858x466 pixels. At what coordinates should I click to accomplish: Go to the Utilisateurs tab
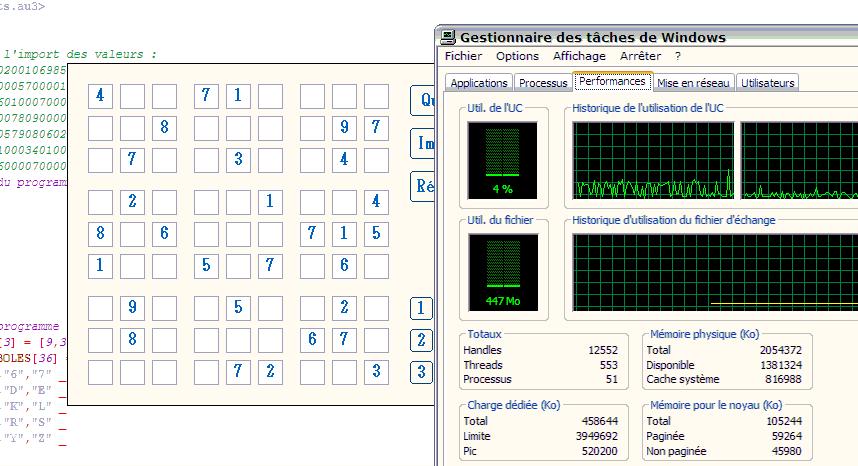coord(767,83)
